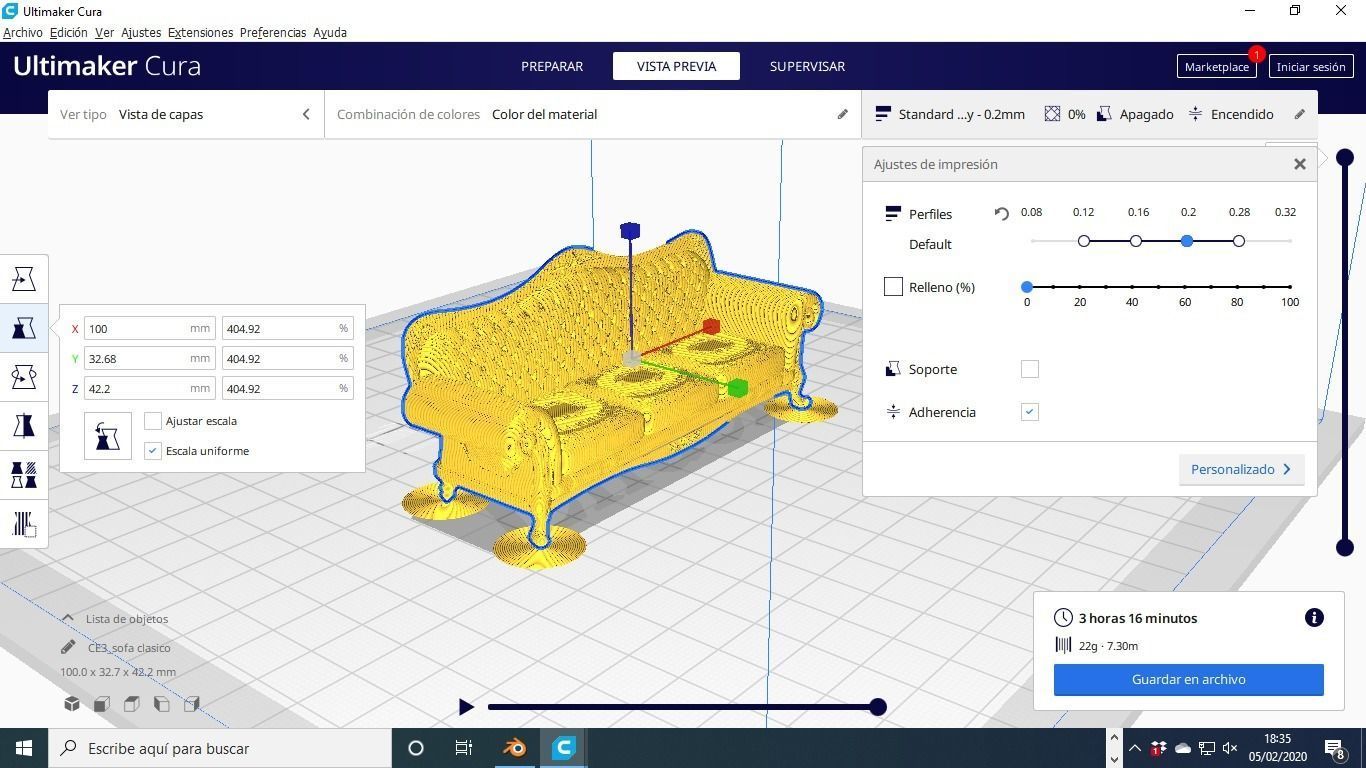
Task: Close the Ajustes de impresión panel
Action: (1300, 164)
